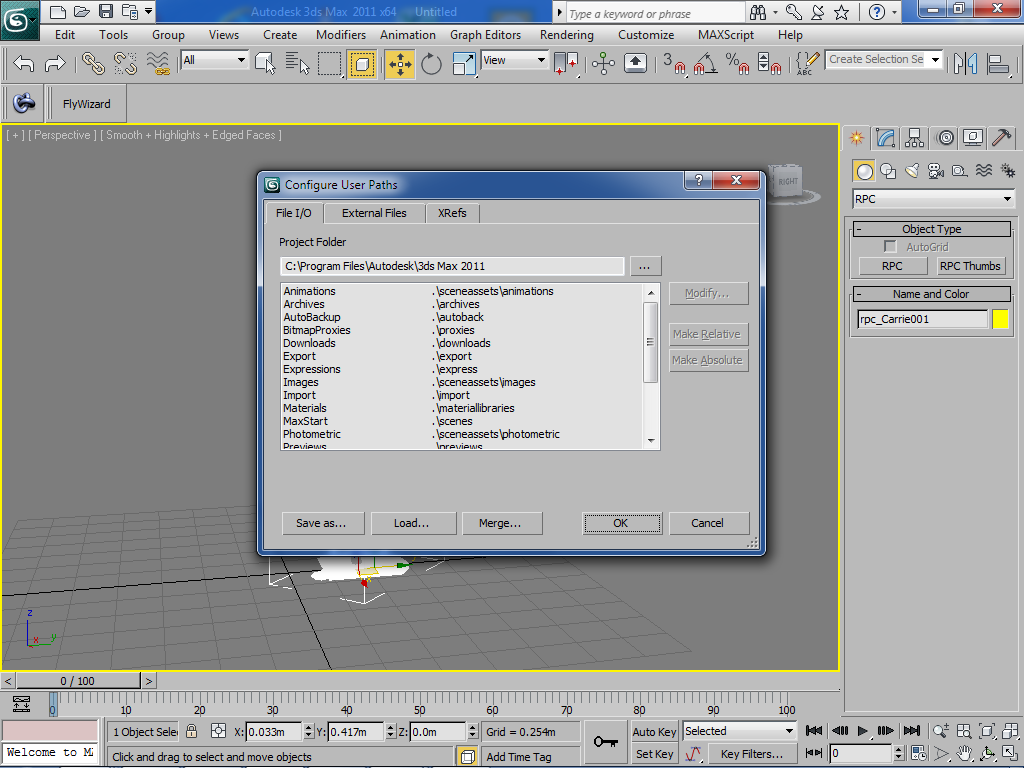Image resolution: width=1024 pixels, height=768 pixels.
Task: Click the yellow object color swatch
Action: coord(1000,319)
